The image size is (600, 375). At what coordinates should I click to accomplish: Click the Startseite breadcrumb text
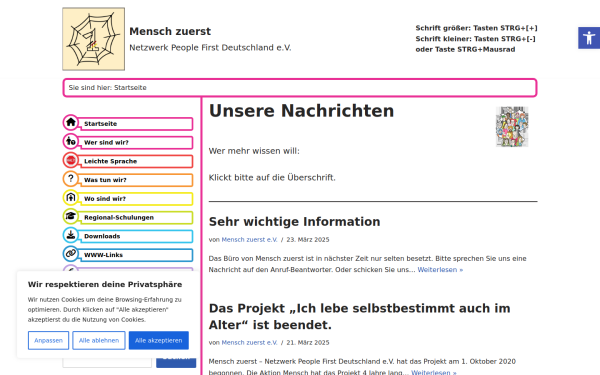point(130,88)
